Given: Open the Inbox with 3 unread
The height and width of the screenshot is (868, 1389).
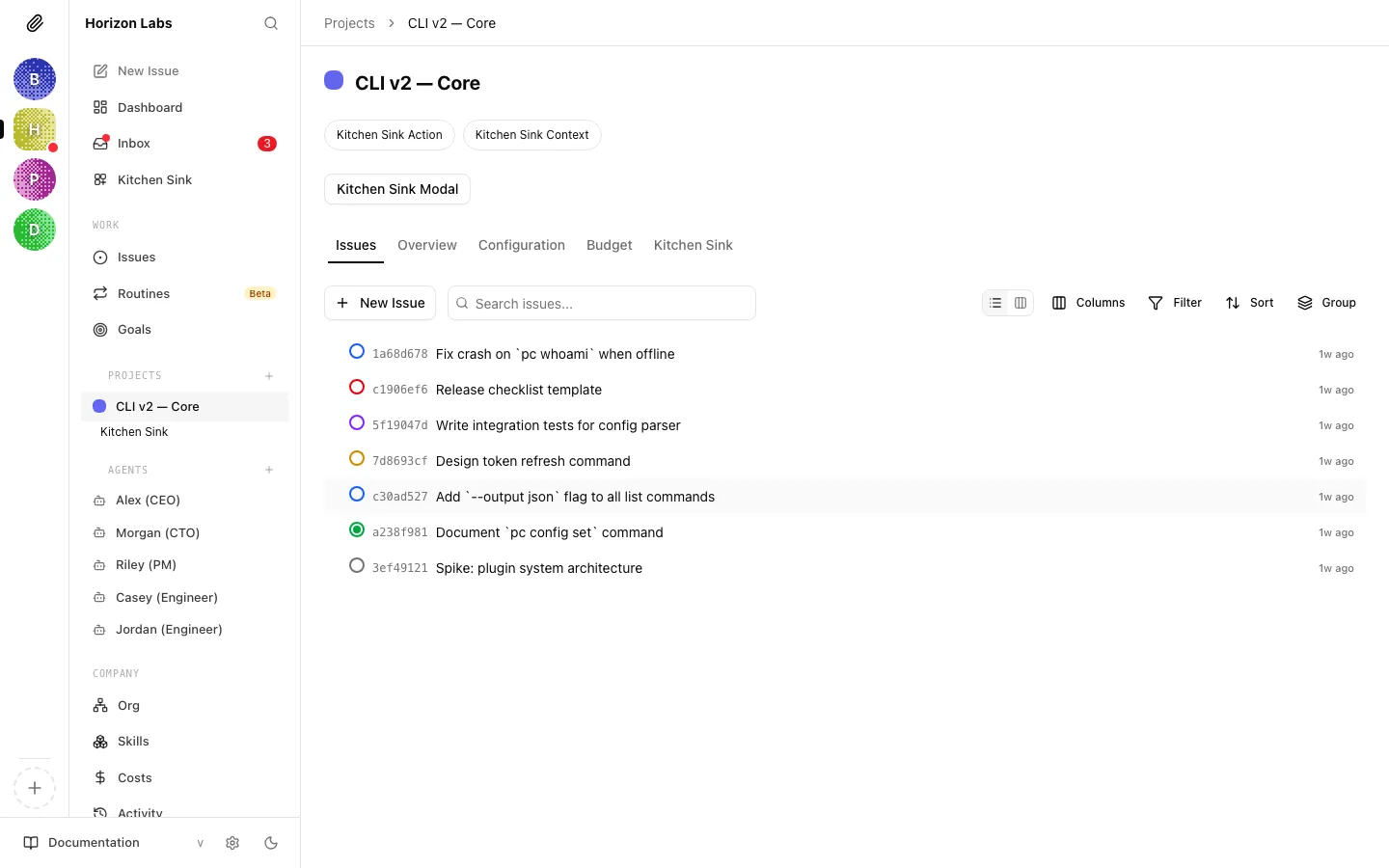Looking at the screenshot, I should (x=184, y=144).
